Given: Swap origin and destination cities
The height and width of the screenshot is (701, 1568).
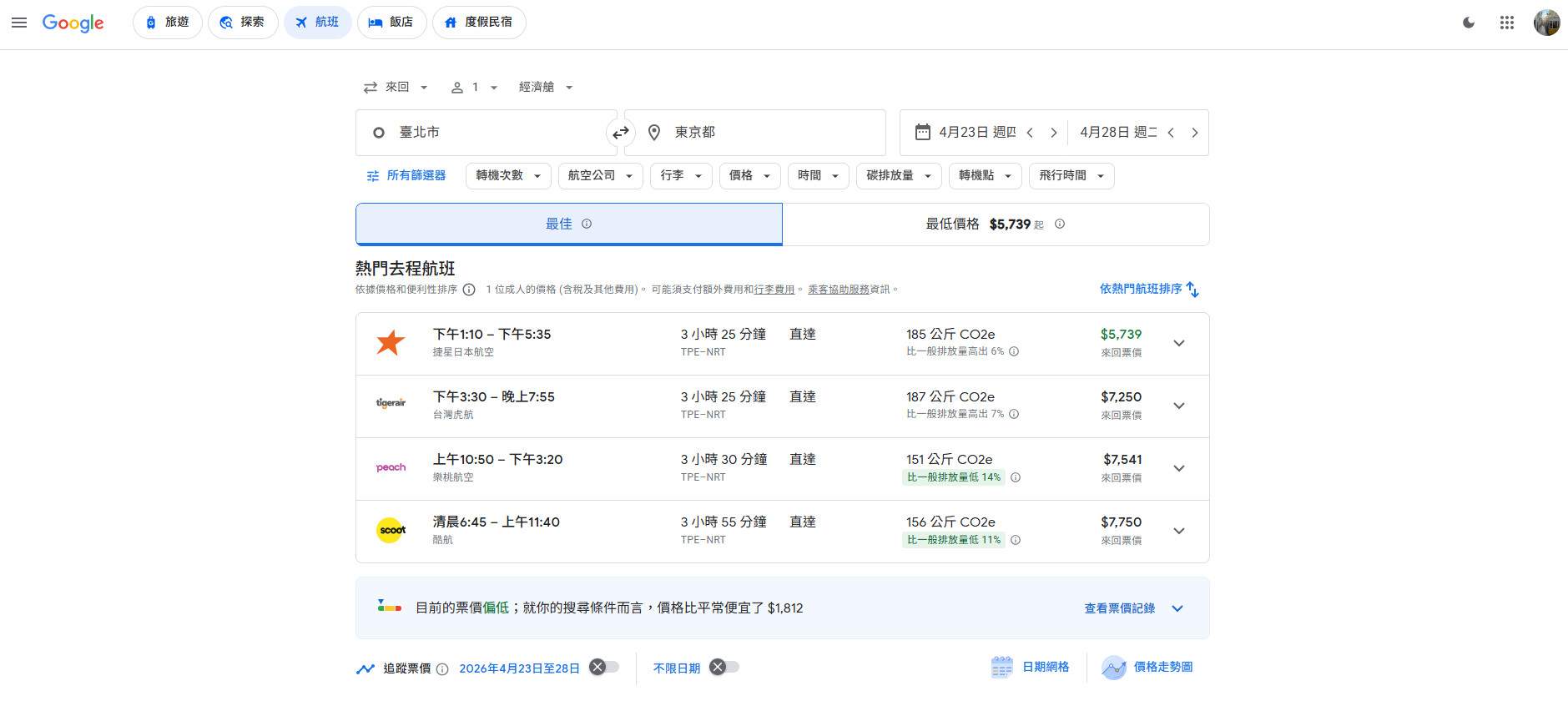Looking at the screenshot, I should coord(620,133).
